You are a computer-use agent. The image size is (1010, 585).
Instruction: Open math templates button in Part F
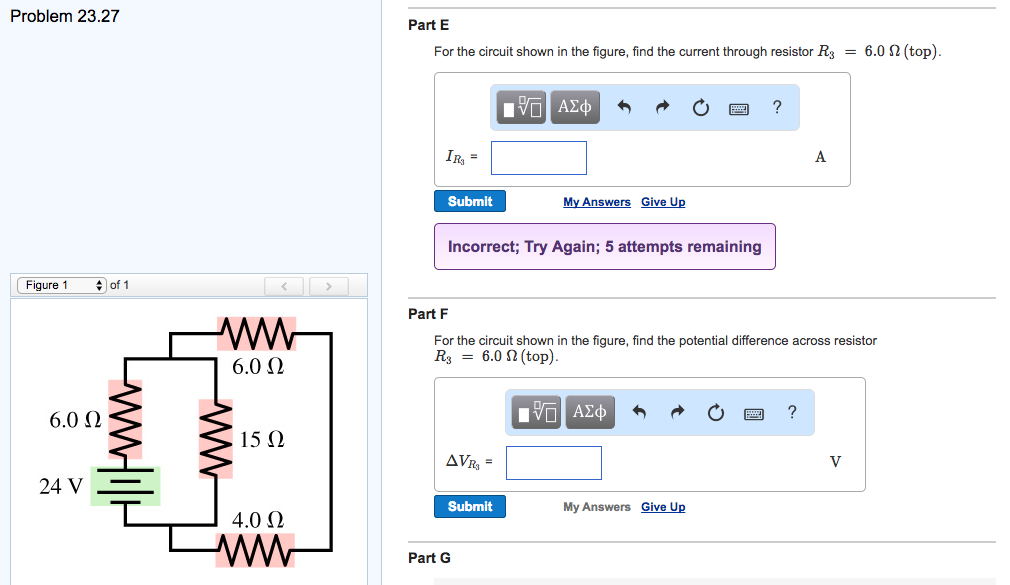click(x=536, y=412)
